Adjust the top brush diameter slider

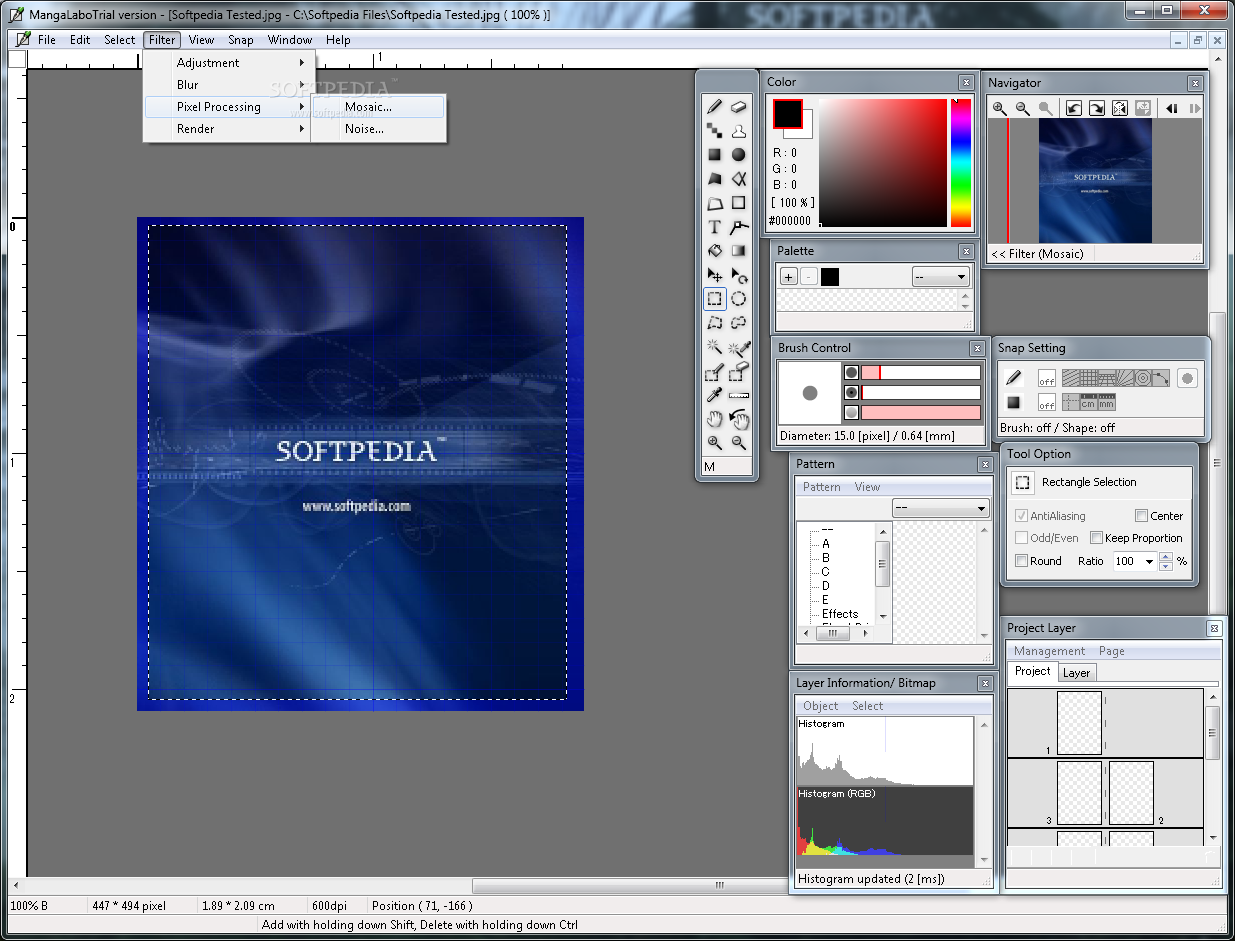(921, 372)
